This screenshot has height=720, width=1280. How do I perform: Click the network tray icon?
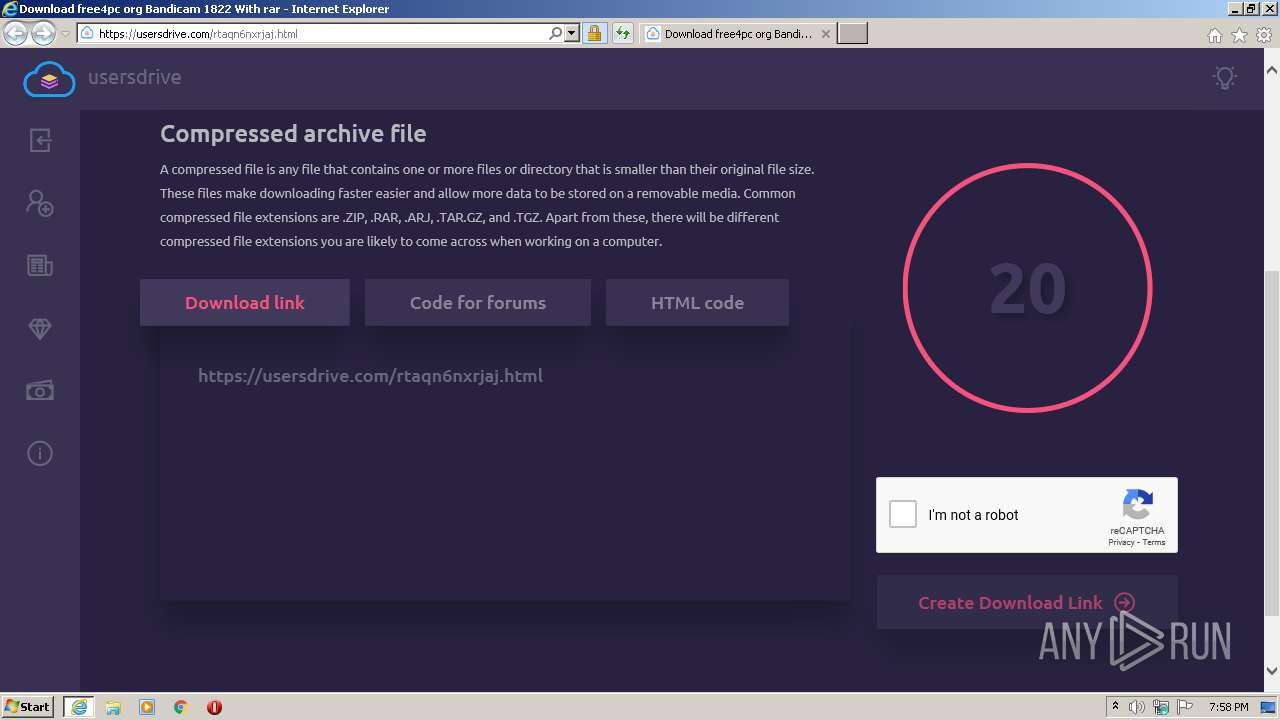pyautogui.click(x=1161, y=707)
